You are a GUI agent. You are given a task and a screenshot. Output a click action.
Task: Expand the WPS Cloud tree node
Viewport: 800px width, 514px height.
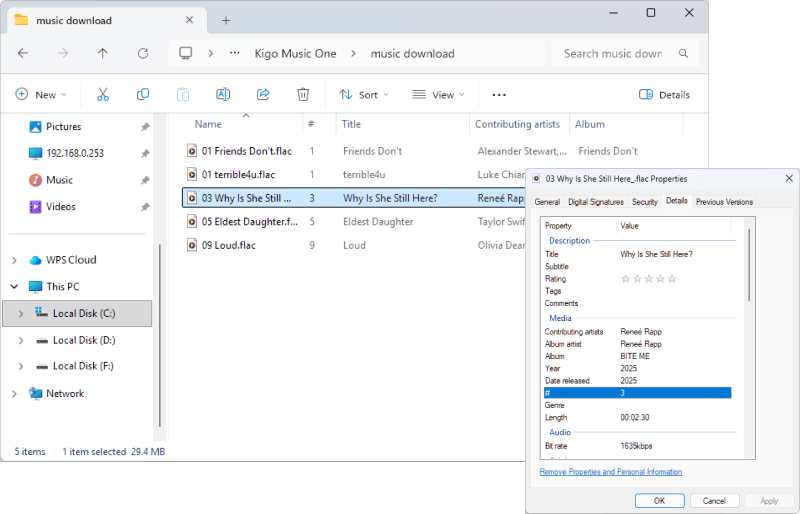[14, 260]
